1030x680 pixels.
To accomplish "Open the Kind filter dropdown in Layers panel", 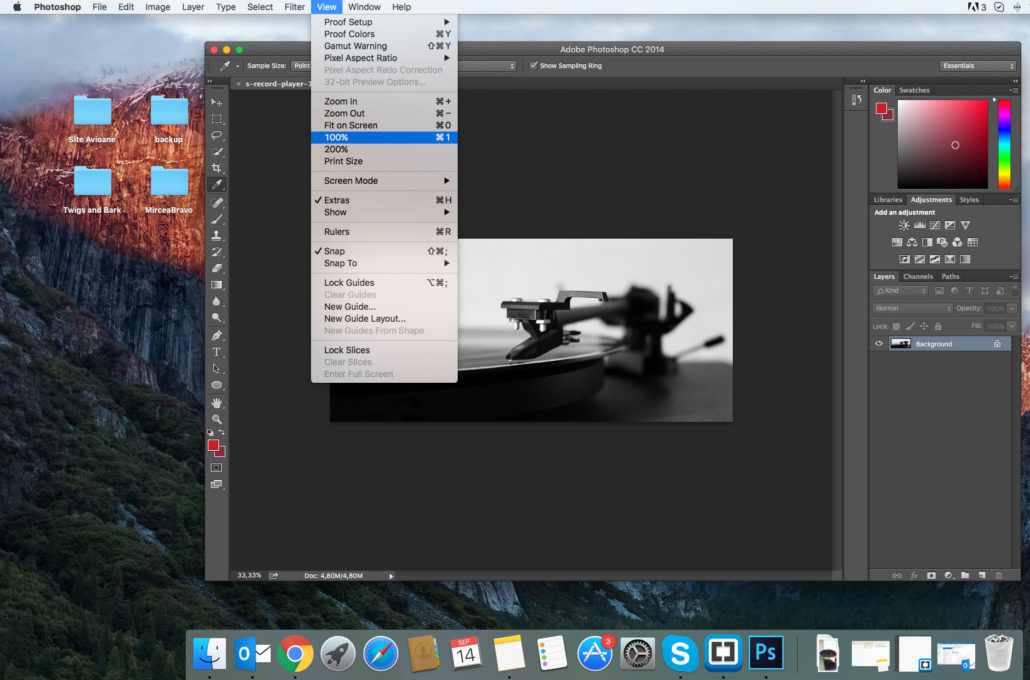I will tap(902, 290).
